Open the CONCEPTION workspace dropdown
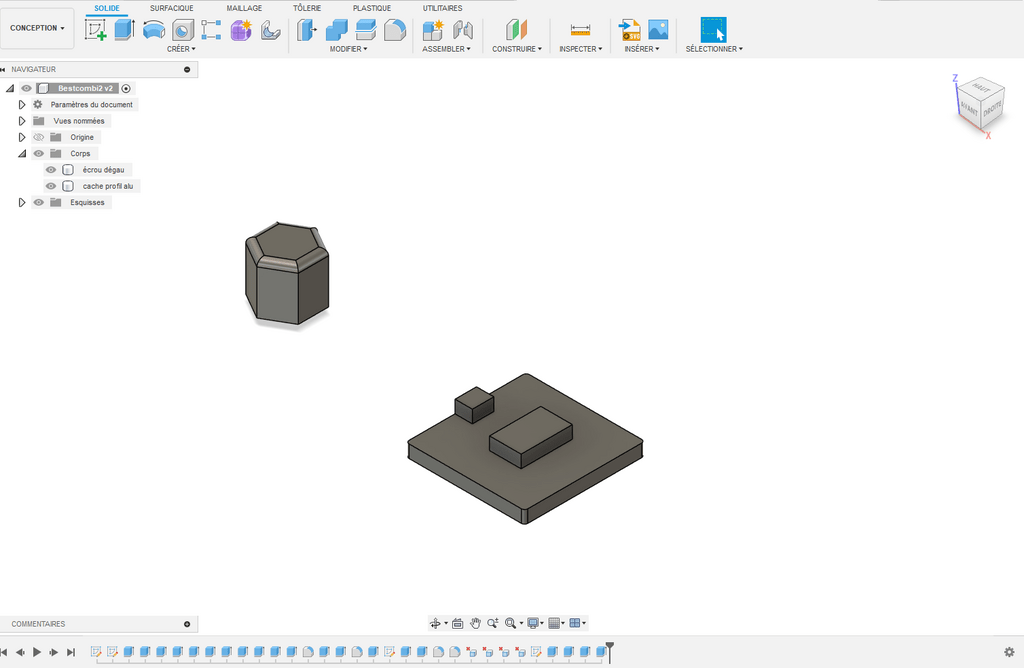The image size is (1024, 668). tap(37, 28)
